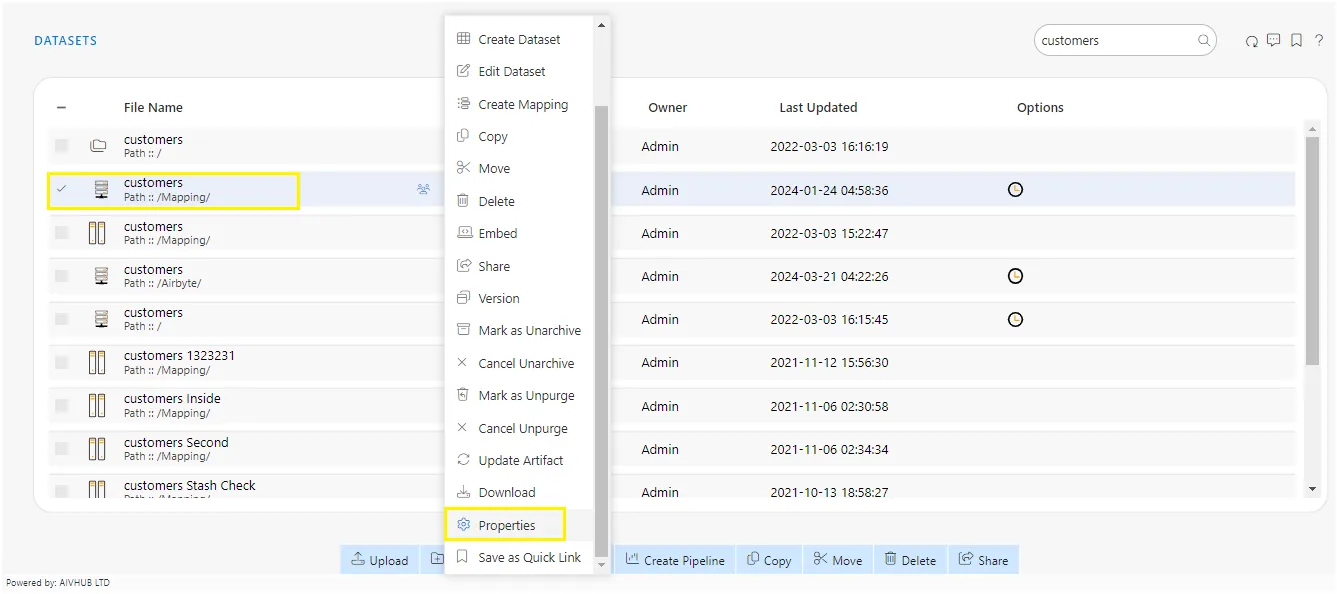Screen dimensions: 1337x594
Task: Open Version from context menu
Action: [x=519, y=298]
